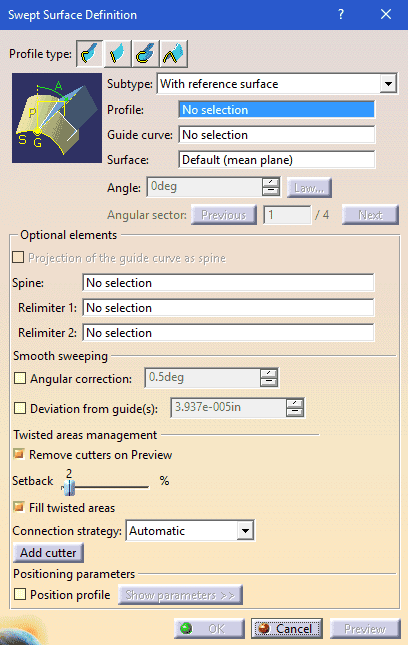Open the Connection strategy dropdown
The image size is (408, 645).
[x=245, y=531]
